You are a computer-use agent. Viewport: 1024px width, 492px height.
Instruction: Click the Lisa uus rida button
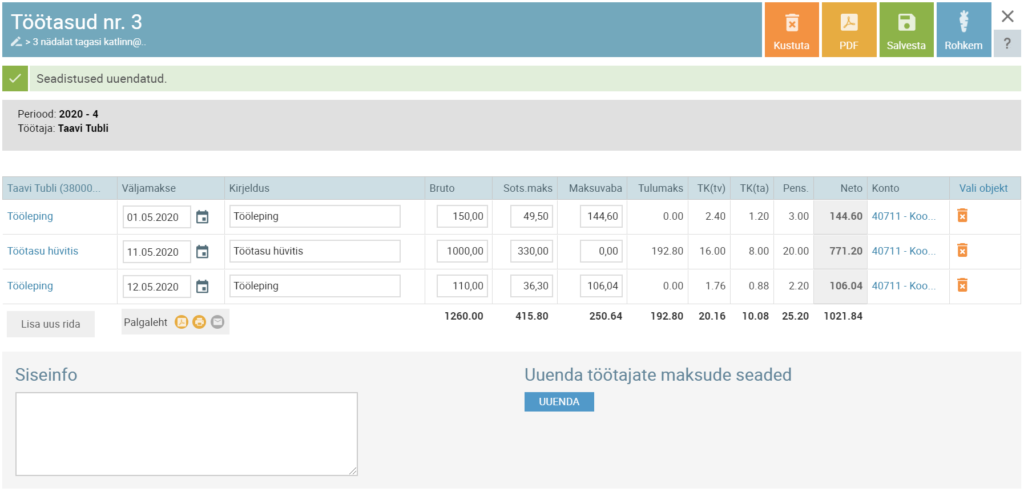pos(51,324)
